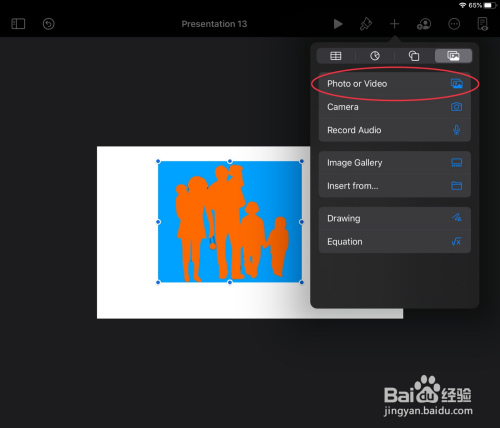500x428 pixels.
Task: Tap the plus Insert button
Action: [x=394, y=24]
